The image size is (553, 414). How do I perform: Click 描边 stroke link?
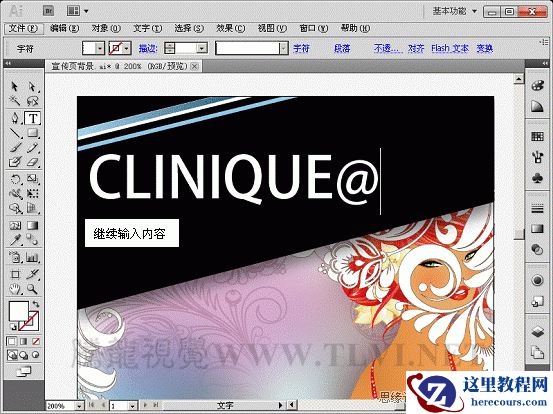point(147,48)
